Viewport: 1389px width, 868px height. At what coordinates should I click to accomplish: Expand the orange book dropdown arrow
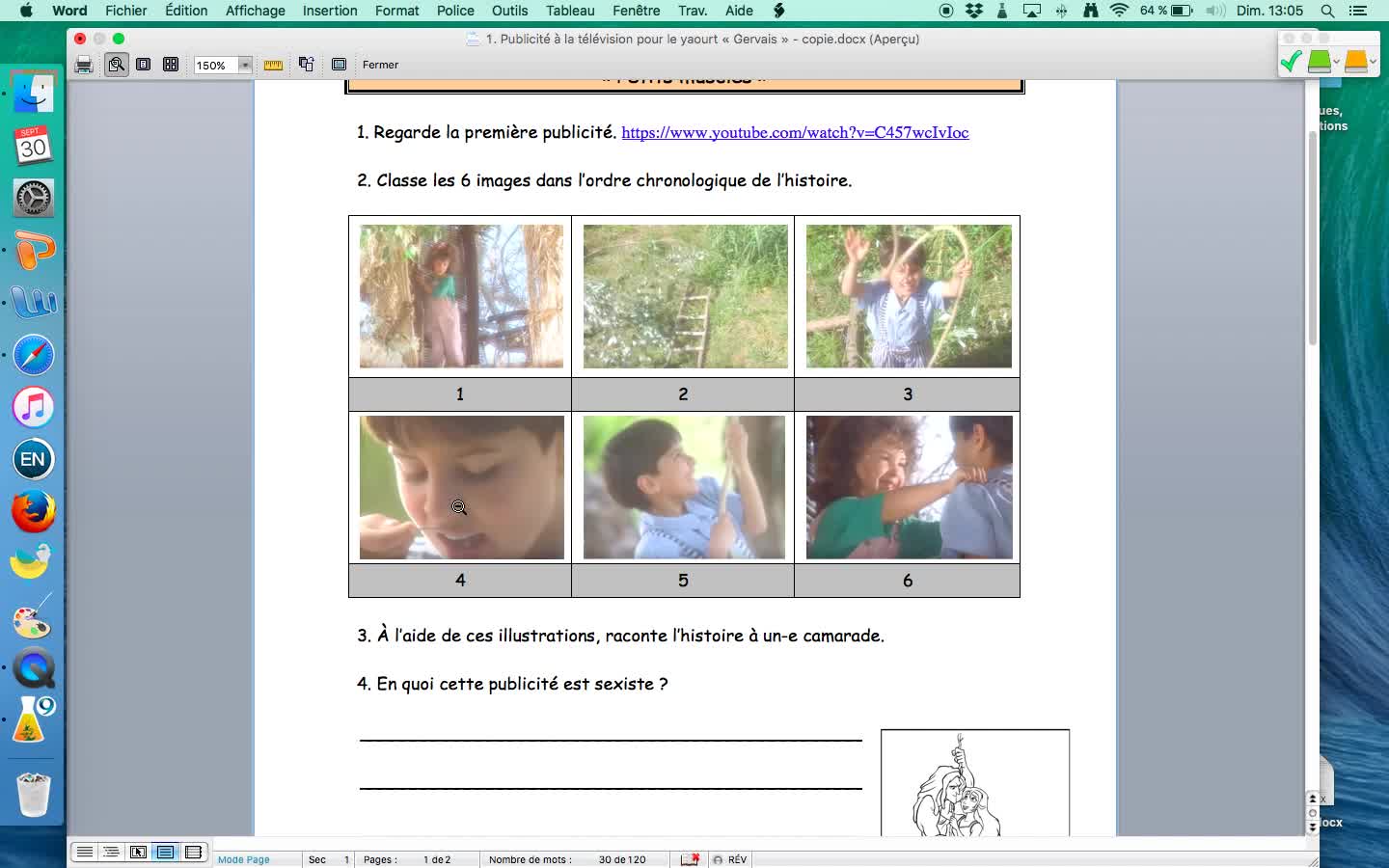coord(1374,63)
